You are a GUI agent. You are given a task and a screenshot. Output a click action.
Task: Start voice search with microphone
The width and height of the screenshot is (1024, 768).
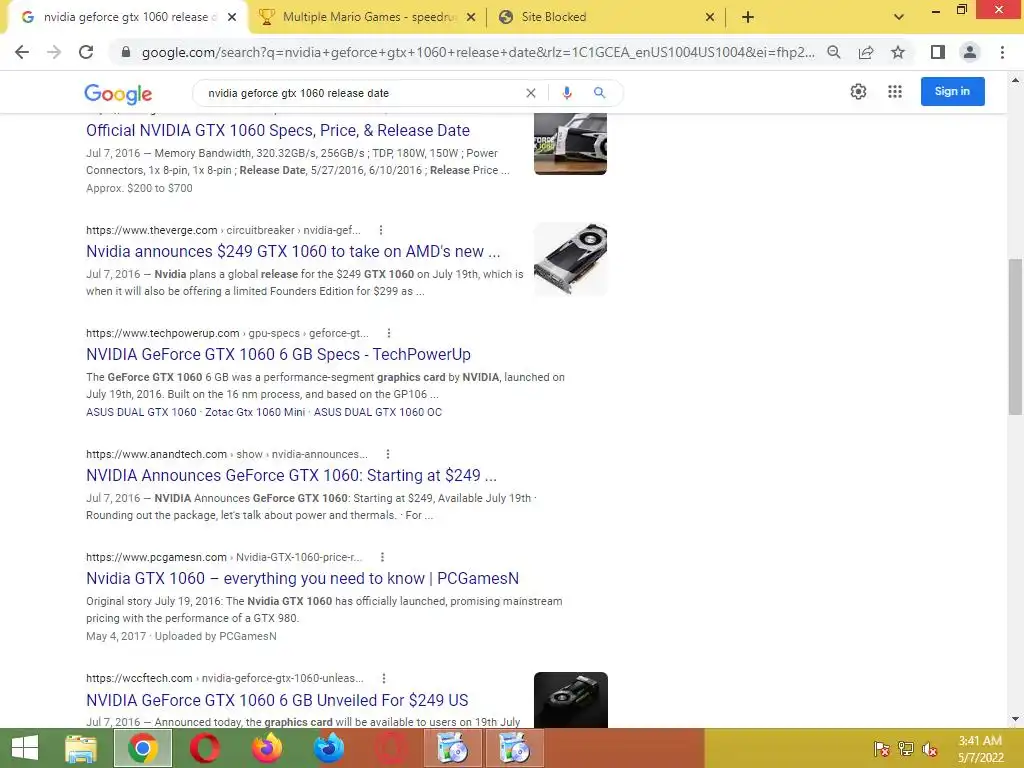tap(567, 93)
